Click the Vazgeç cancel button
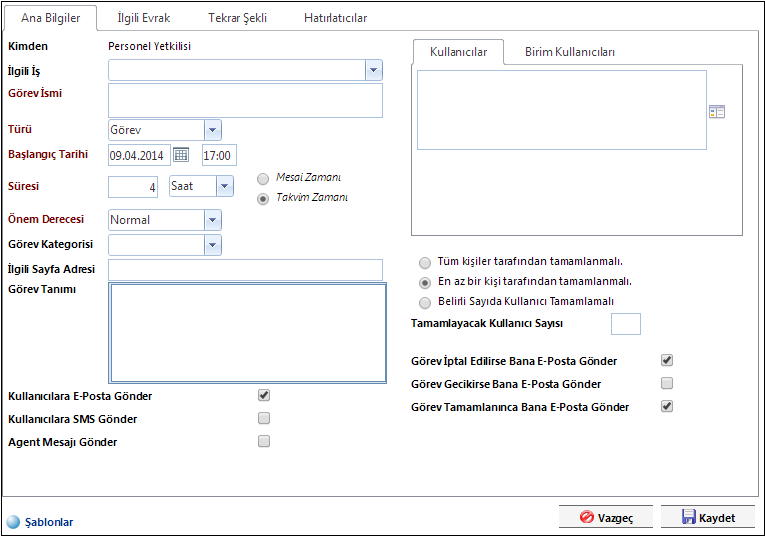The image size is (765, 536). click(605, 517)
